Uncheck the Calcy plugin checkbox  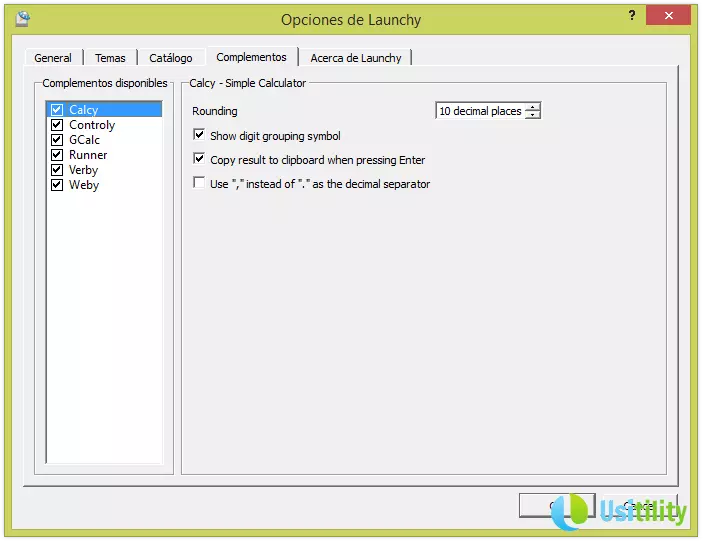click(x=57, y=110)
